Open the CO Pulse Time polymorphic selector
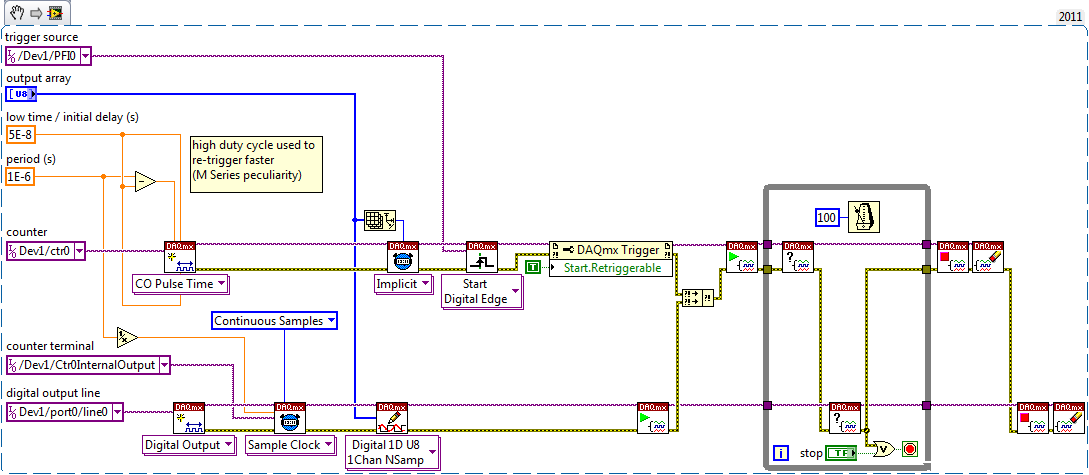The image size is (1089, 475). pyautogui.click(x=181, y=283)
